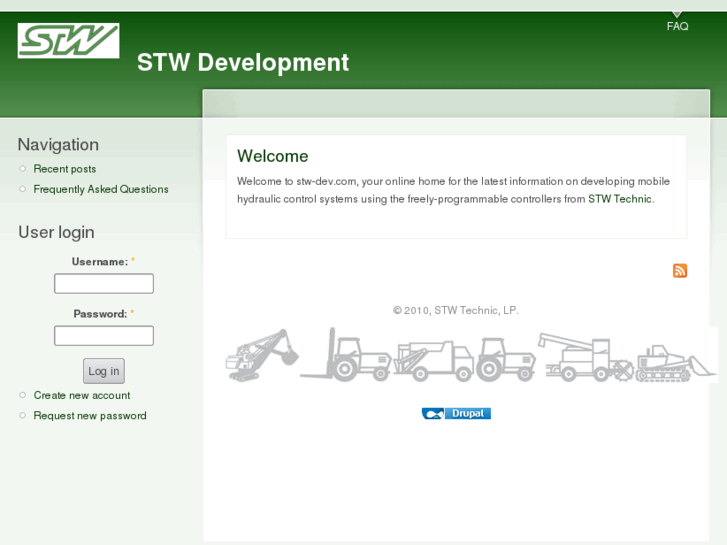Open Request new password link

pos(90,416)
